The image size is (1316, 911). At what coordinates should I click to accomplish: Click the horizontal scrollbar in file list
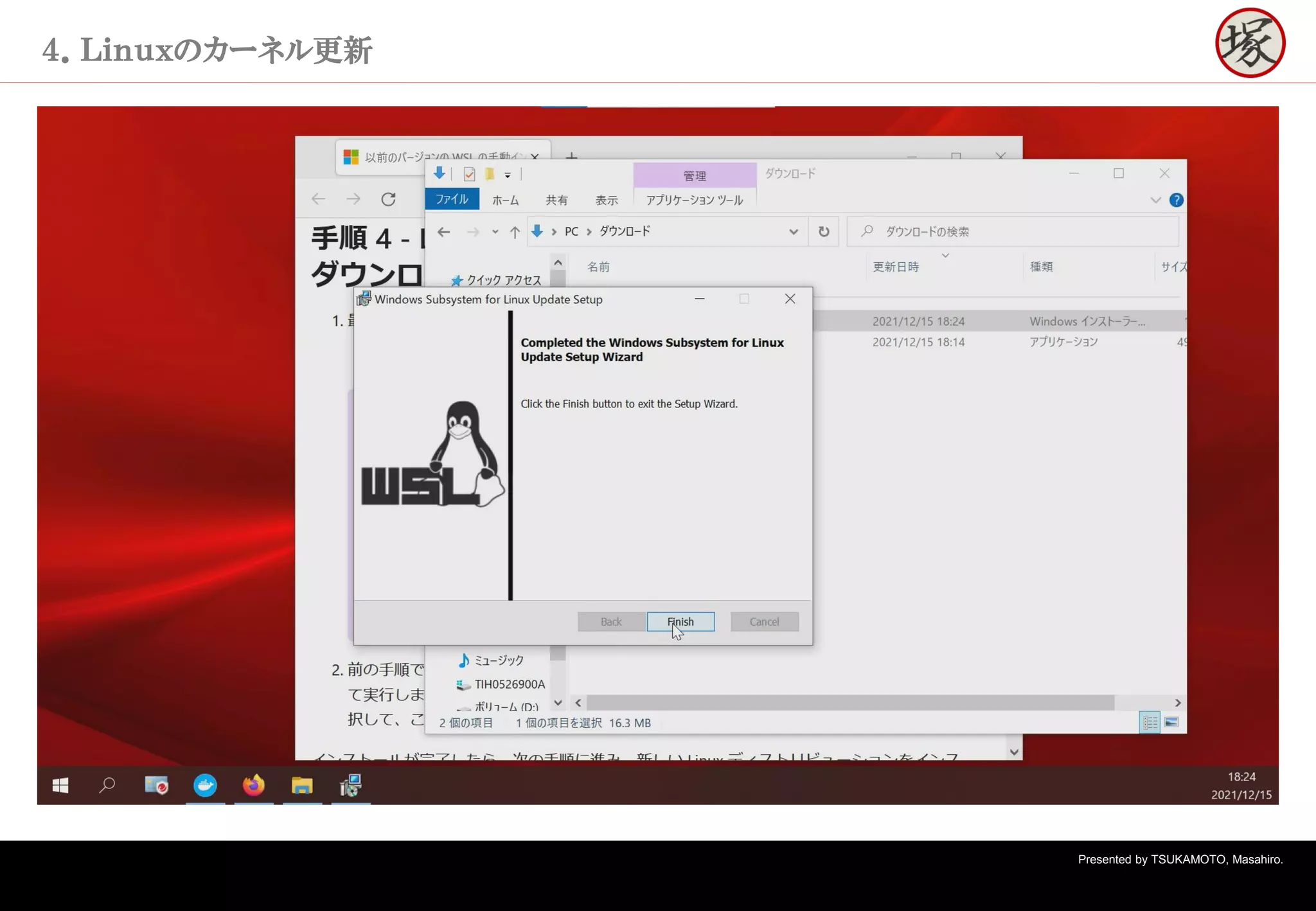coord(849,703)
